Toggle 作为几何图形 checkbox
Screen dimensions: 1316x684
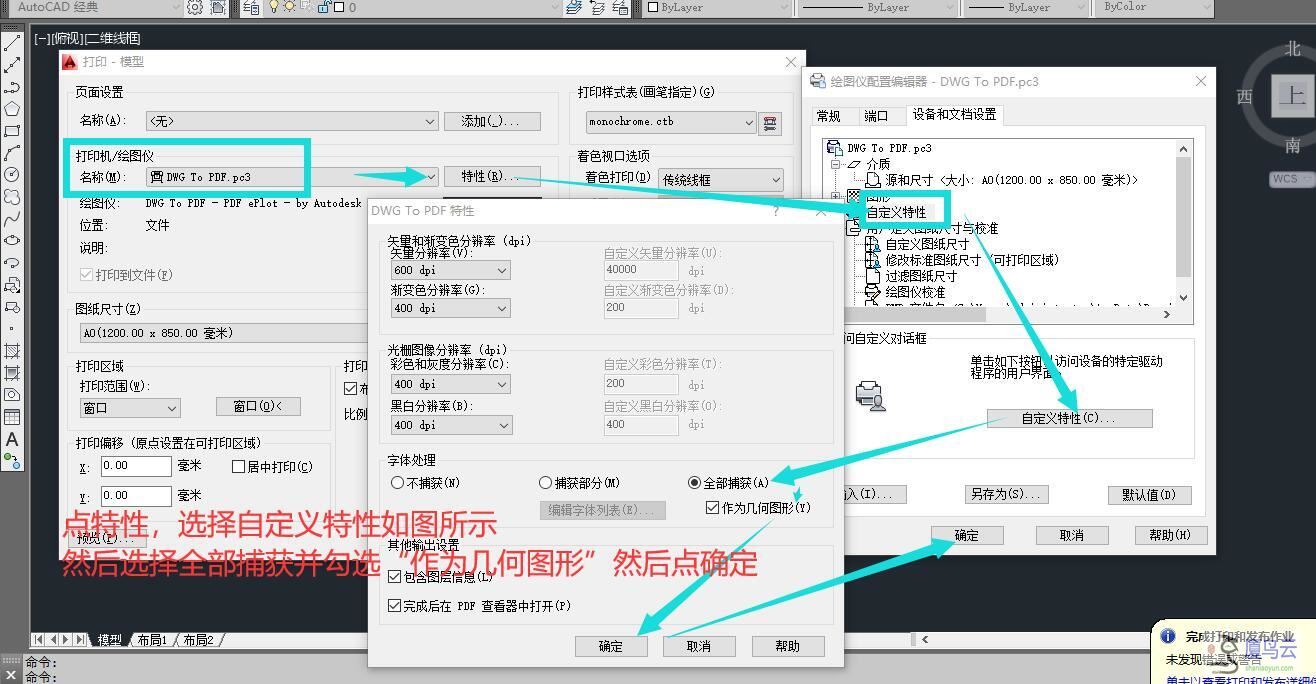[x=712, y=508]
